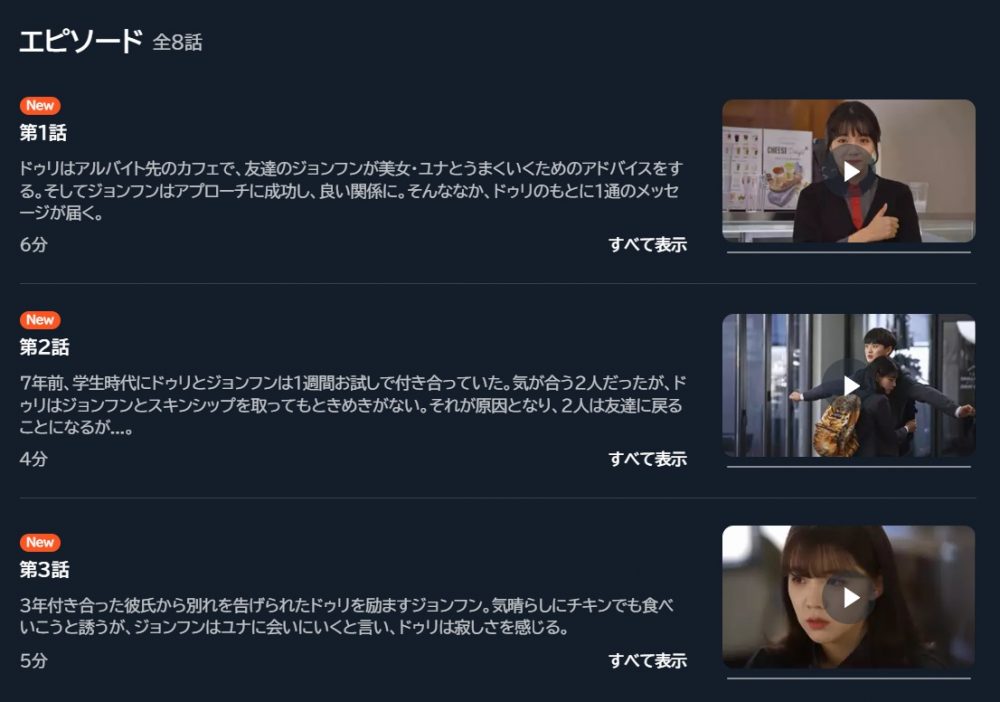Click the New badge above 第3話
The image size is (1000, 702).
[x=40, y=543]
